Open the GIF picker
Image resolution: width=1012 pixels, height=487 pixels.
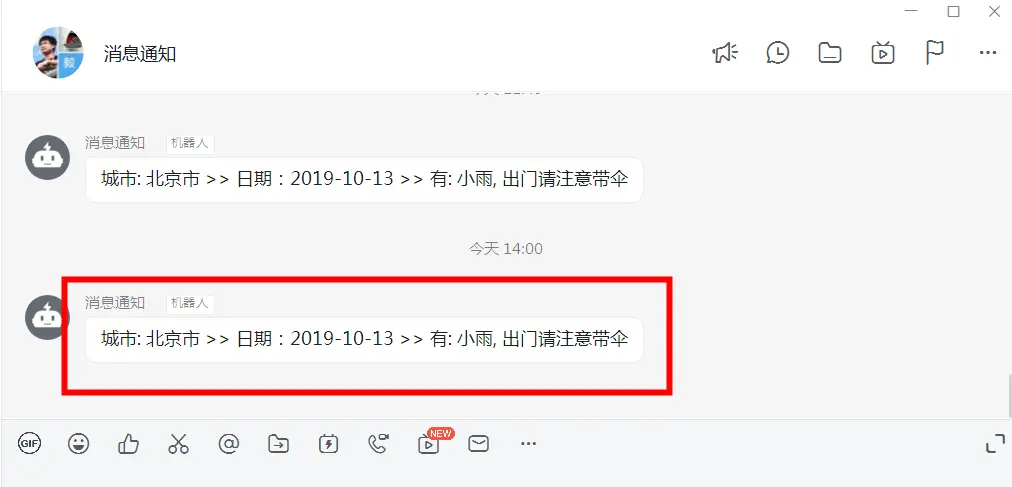point(29,443)
